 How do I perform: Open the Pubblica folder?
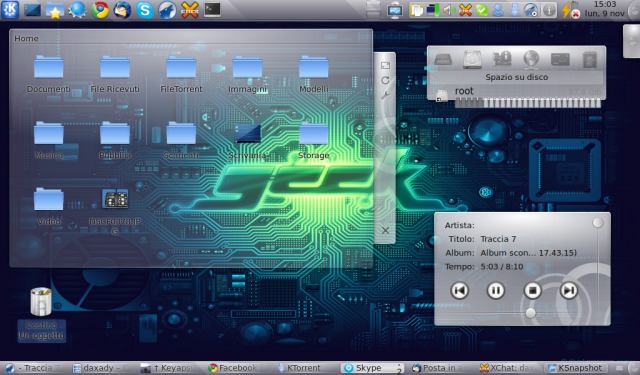pyautogui.click(x=115, y=141)
